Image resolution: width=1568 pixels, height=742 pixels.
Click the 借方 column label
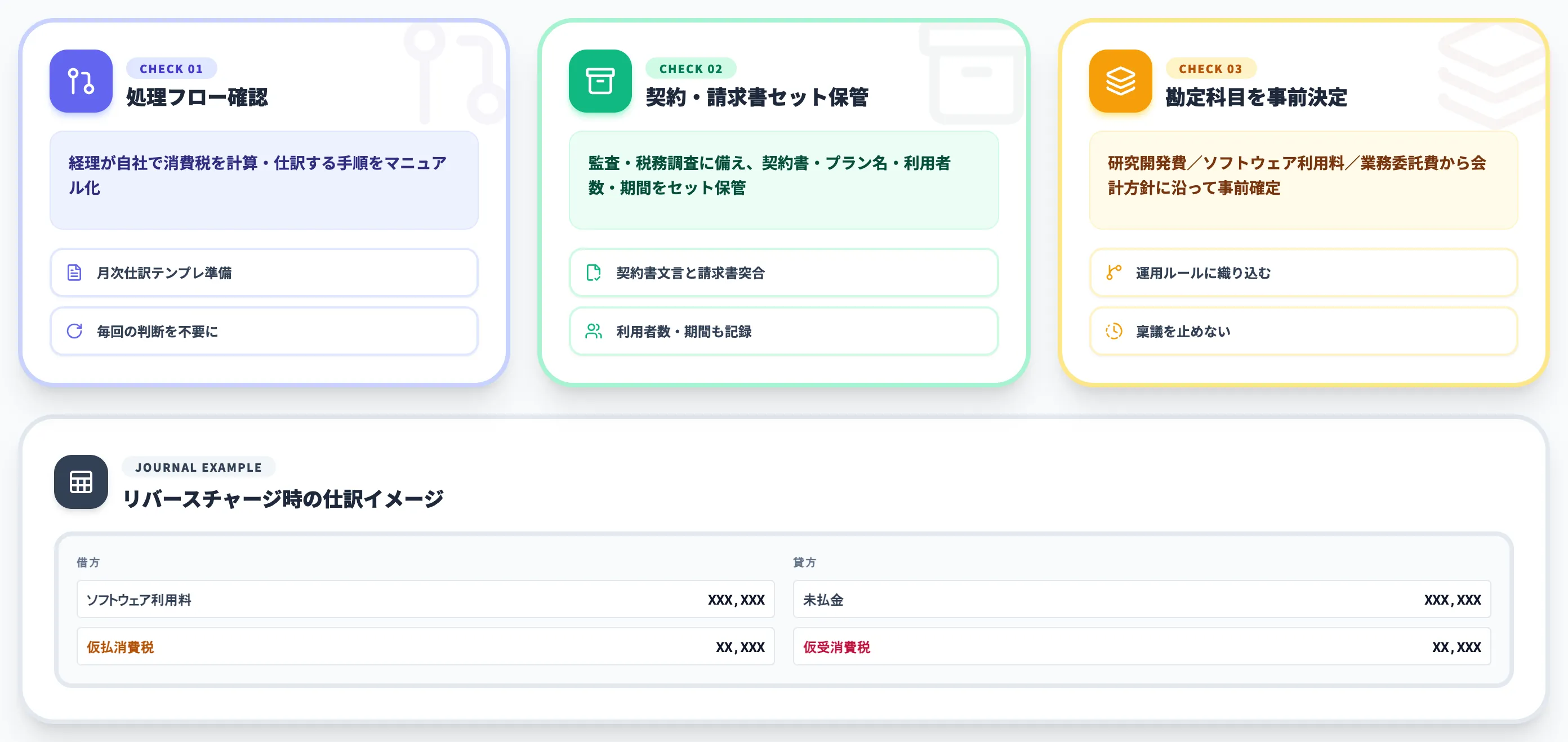point(88,562)
